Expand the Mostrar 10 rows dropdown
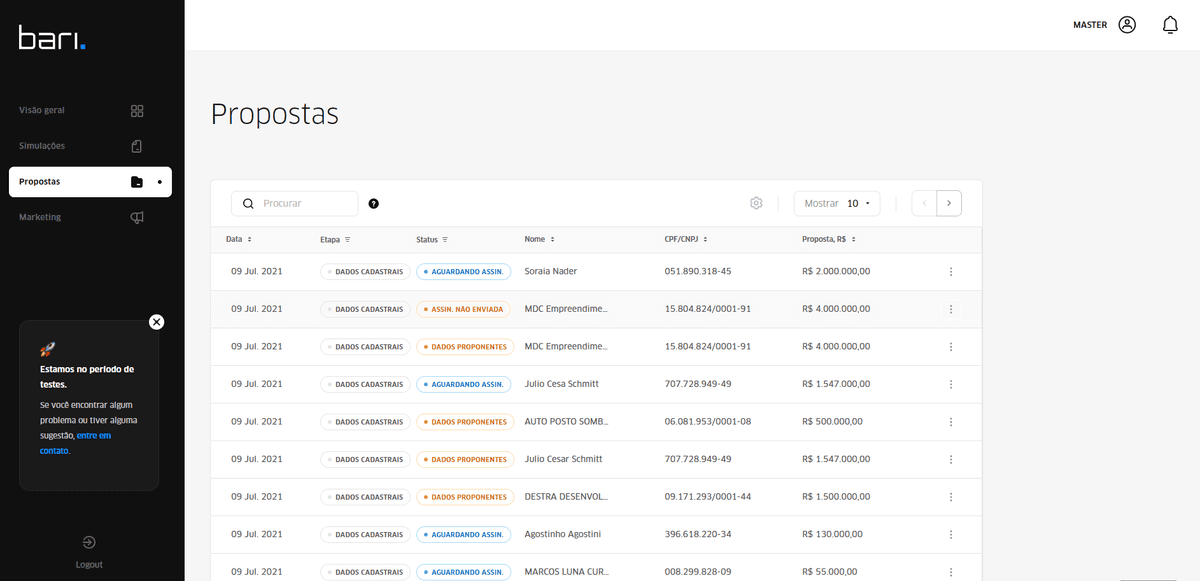 click(x=837, y=203)
